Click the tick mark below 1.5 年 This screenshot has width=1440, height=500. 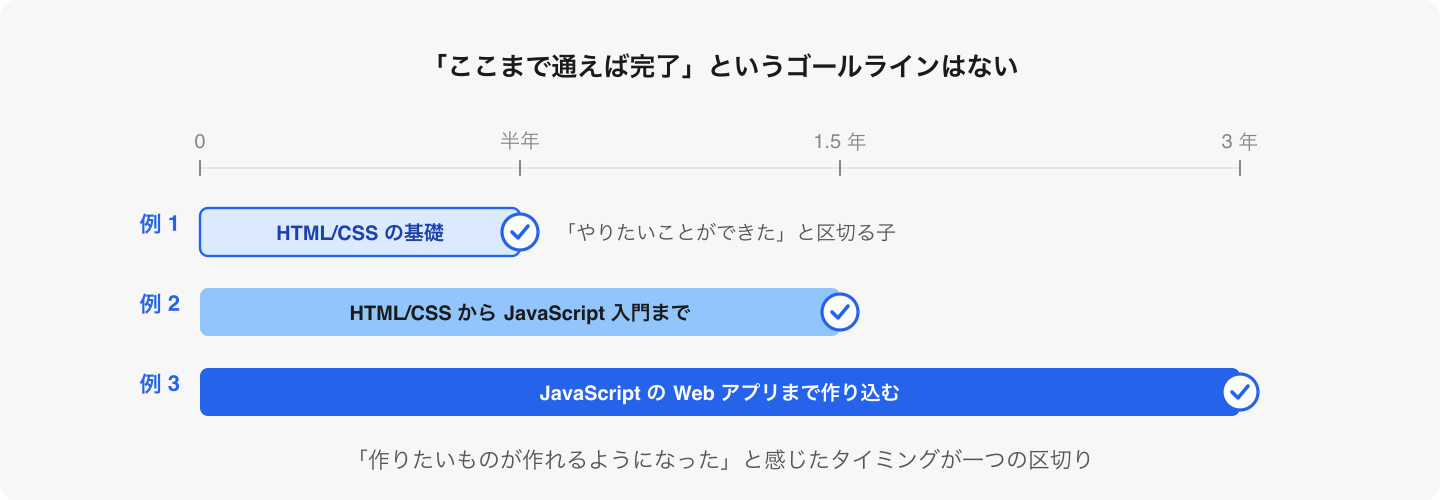pos(840,167)
